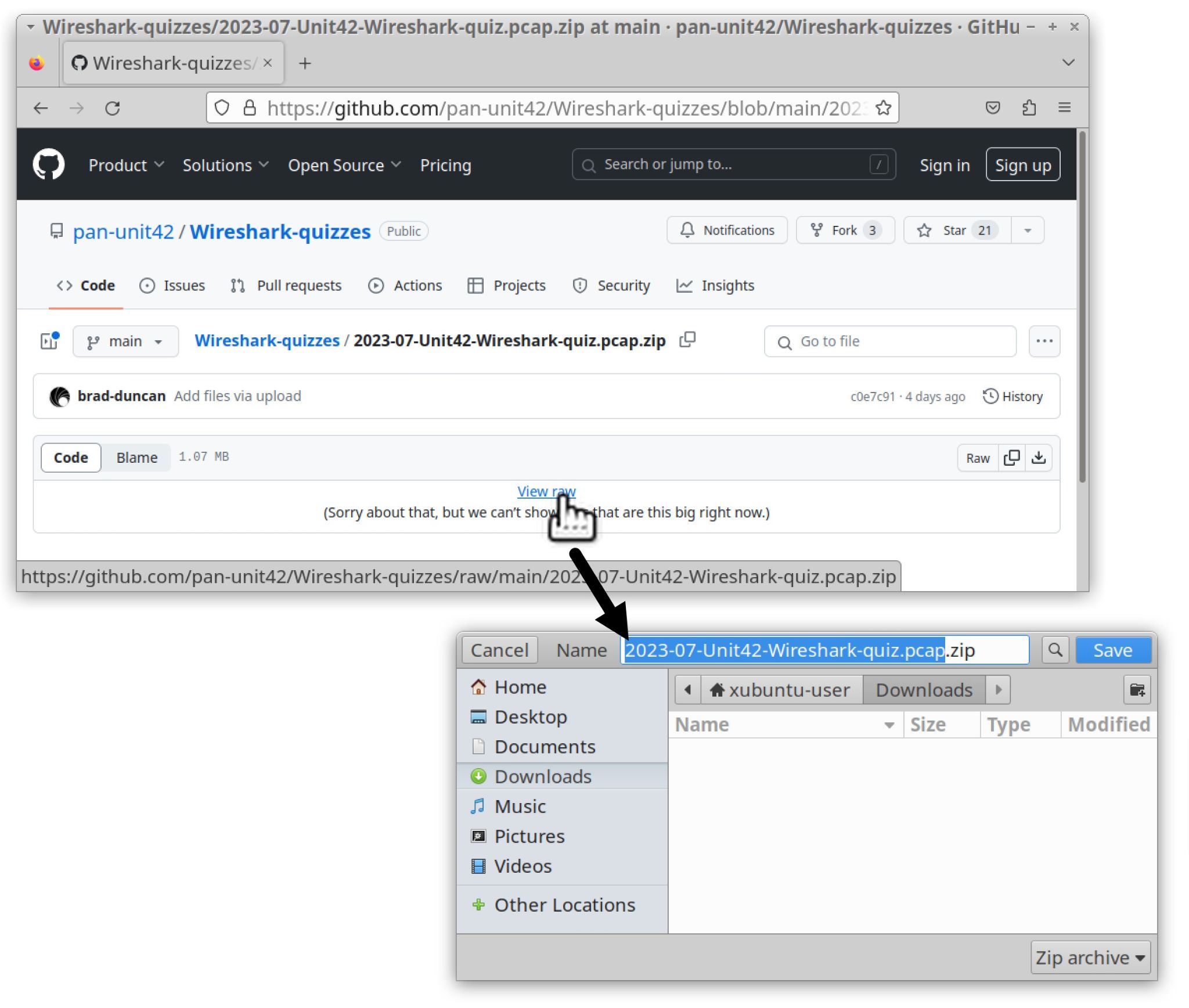Viewport: 1189px width, 1008px height.
Task: Open the Solutions dropdown menu
Action: coord(225,165)
